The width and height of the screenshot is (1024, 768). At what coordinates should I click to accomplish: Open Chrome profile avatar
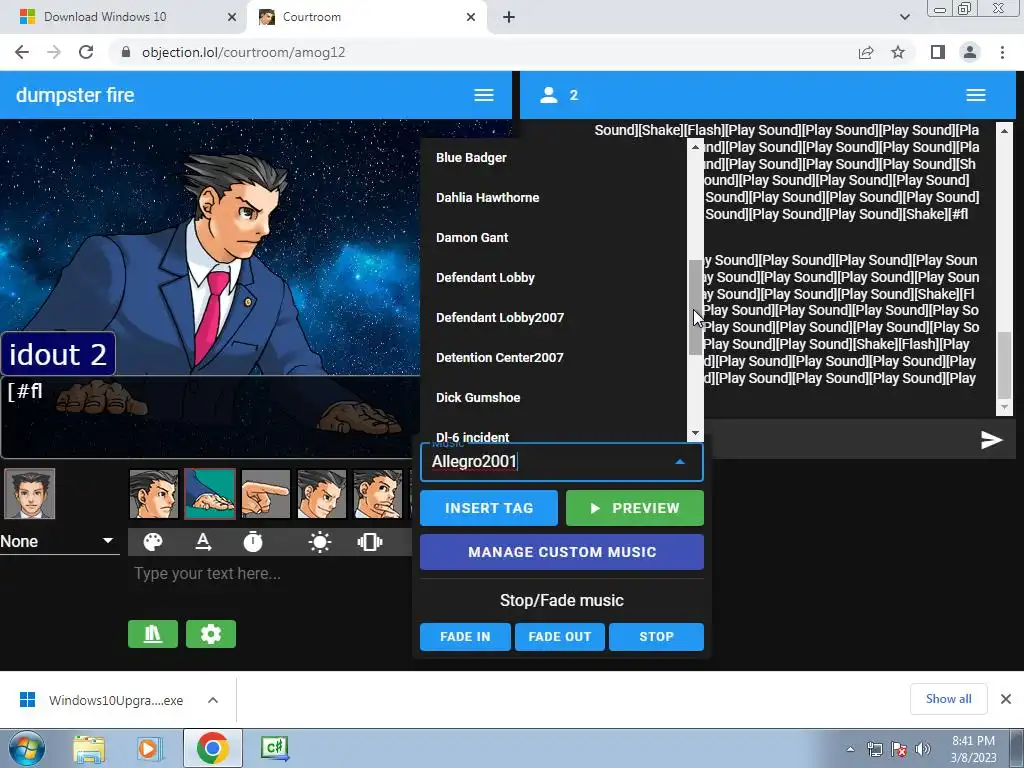point(970,52)
